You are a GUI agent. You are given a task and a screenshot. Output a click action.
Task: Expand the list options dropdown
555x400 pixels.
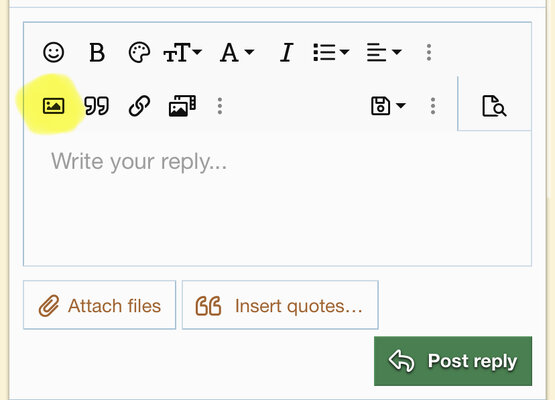click(331, 52)
